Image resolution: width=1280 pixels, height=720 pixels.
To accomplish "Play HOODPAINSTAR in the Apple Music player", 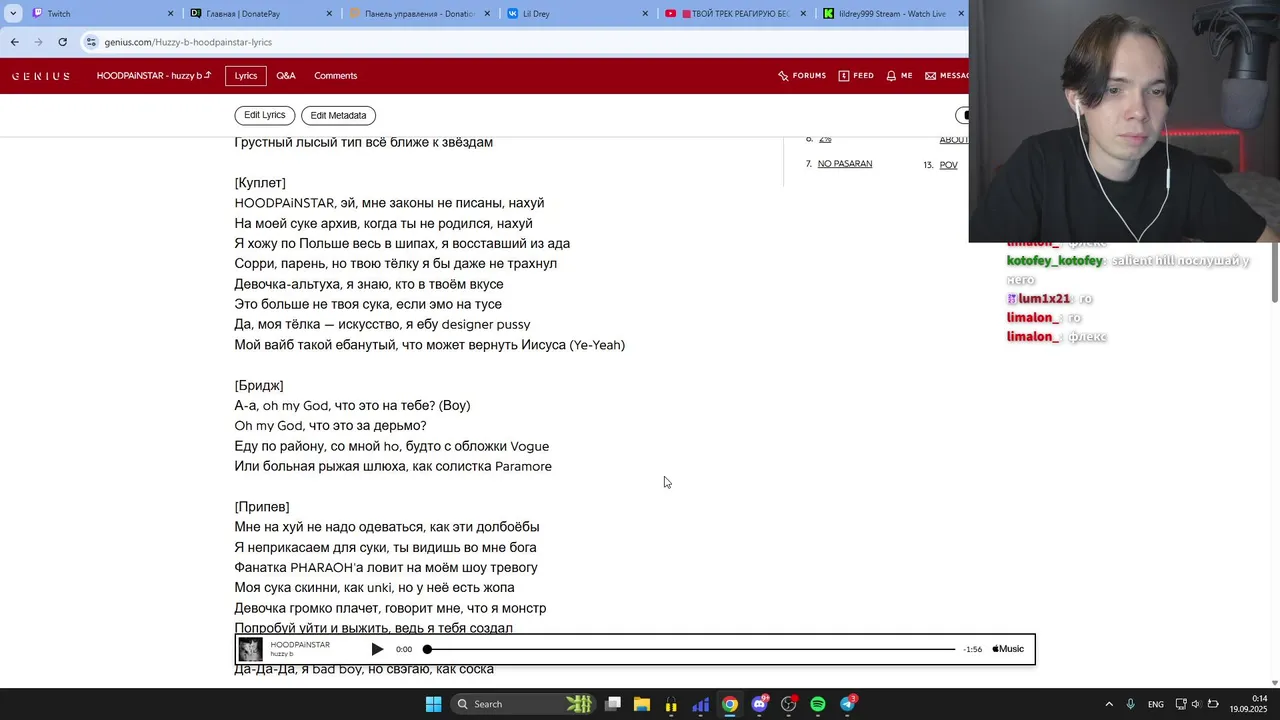I will pos(377,649).
